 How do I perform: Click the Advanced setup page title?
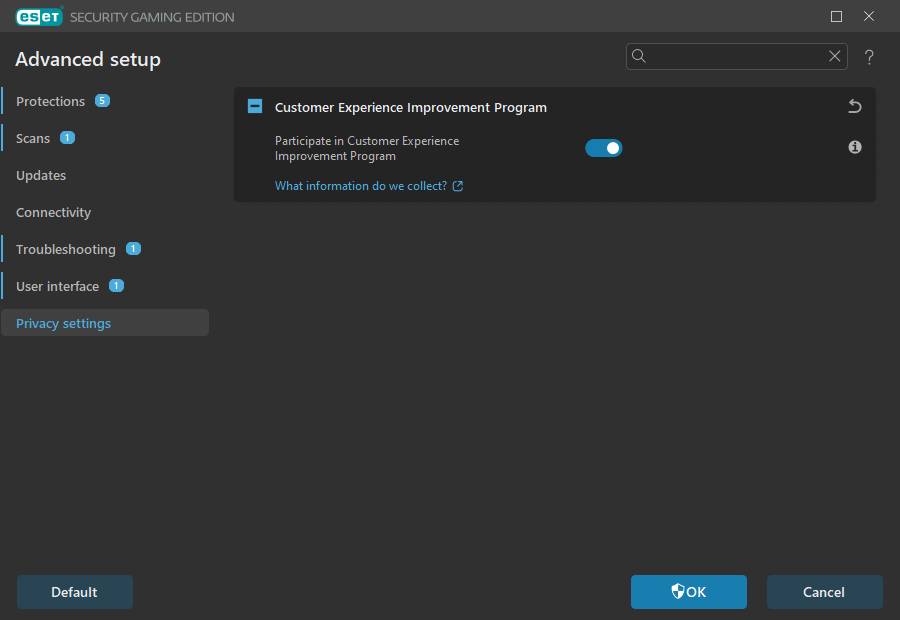coord(88,60)
